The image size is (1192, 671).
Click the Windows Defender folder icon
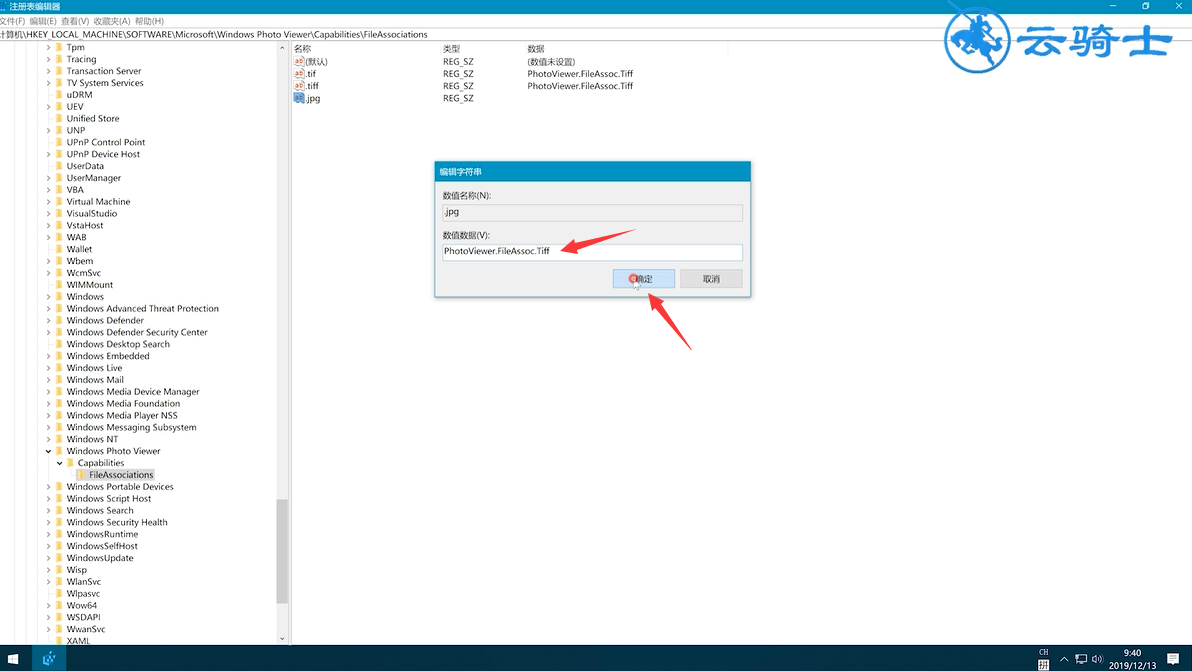59,321
